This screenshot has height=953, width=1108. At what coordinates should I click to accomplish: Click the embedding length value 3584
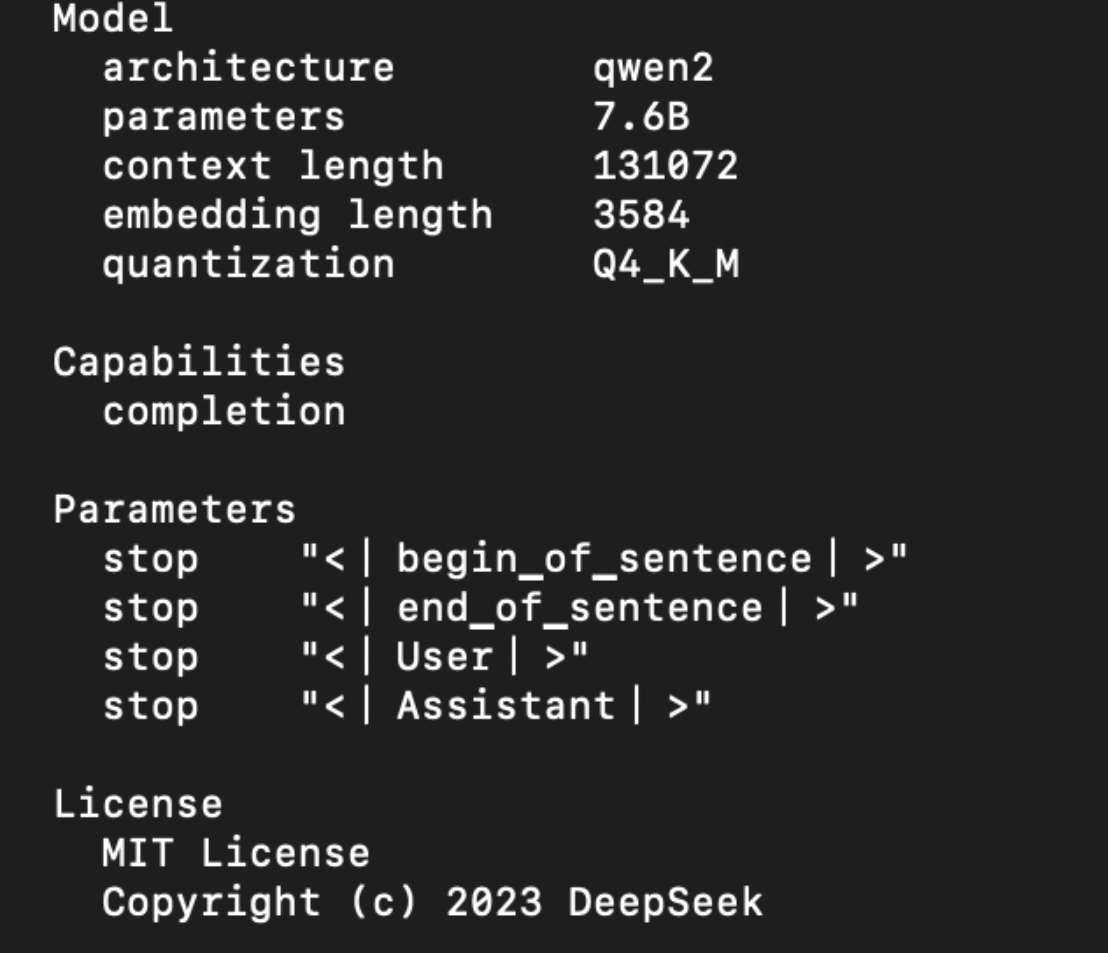[x=640, y=215]
